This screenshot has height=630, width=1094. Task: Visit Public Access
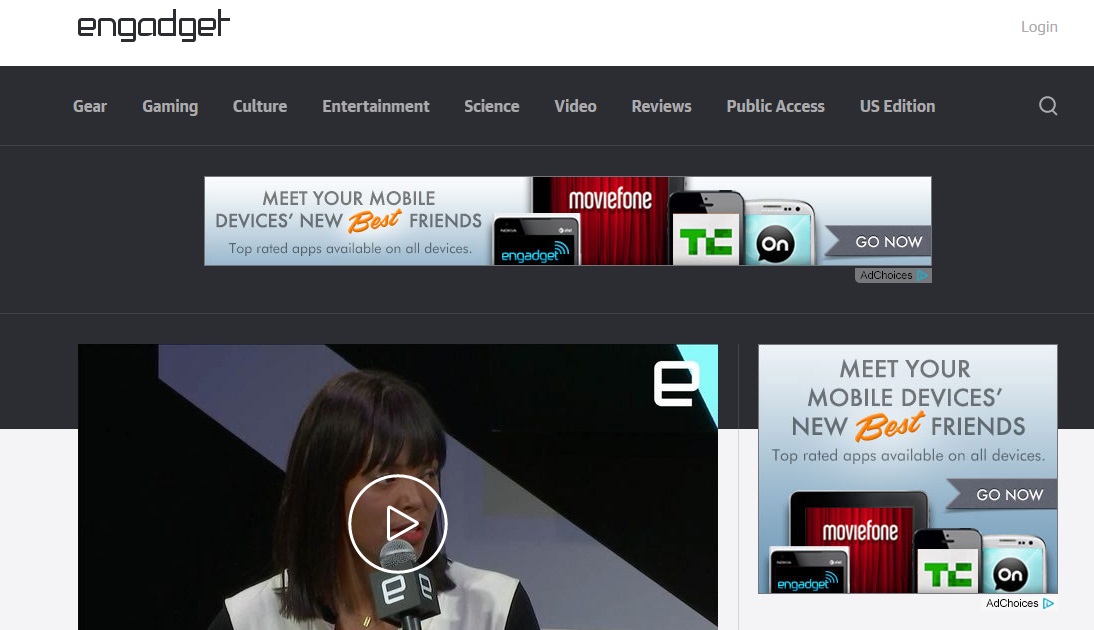pos(776,106)
